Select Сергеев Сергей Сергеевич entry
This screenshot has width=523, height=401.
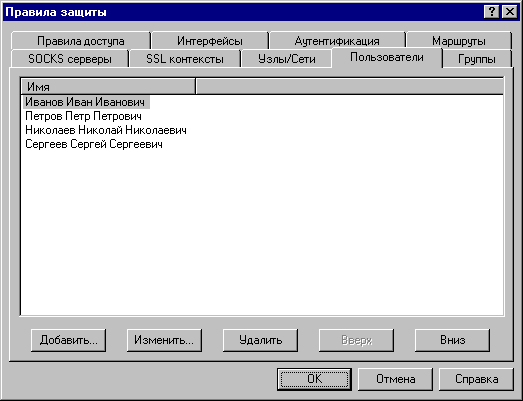pyautogui.click(x=94, y=144)
